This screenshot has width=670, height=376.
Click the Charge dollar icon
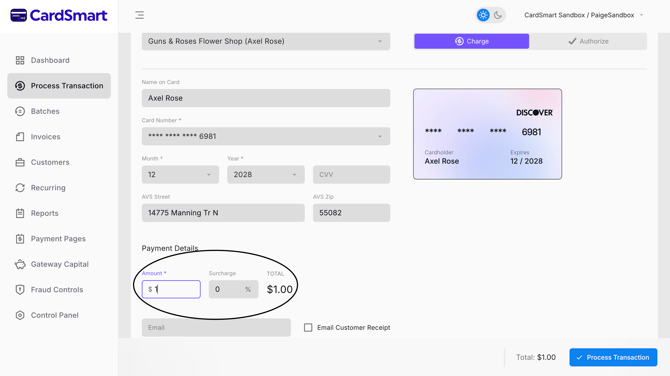tap(459, 41)
